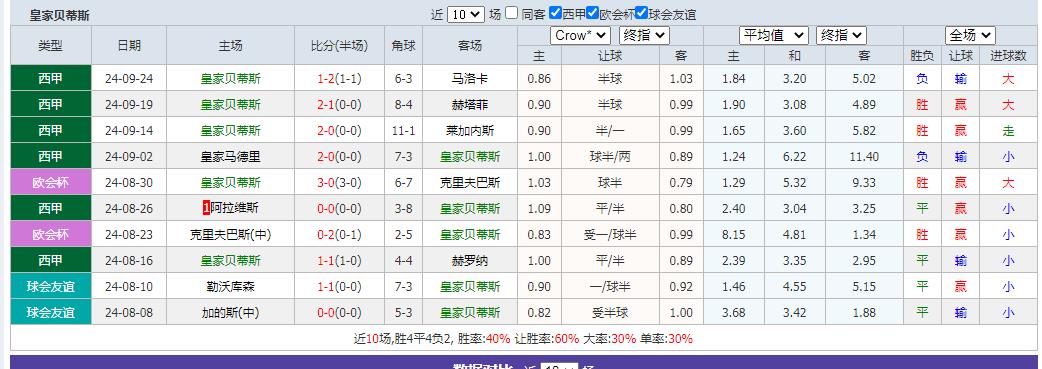Viewport: 1042px width, 369px height.
Task: Click the 比分(半场) column header
Action: tap(340, 45)
